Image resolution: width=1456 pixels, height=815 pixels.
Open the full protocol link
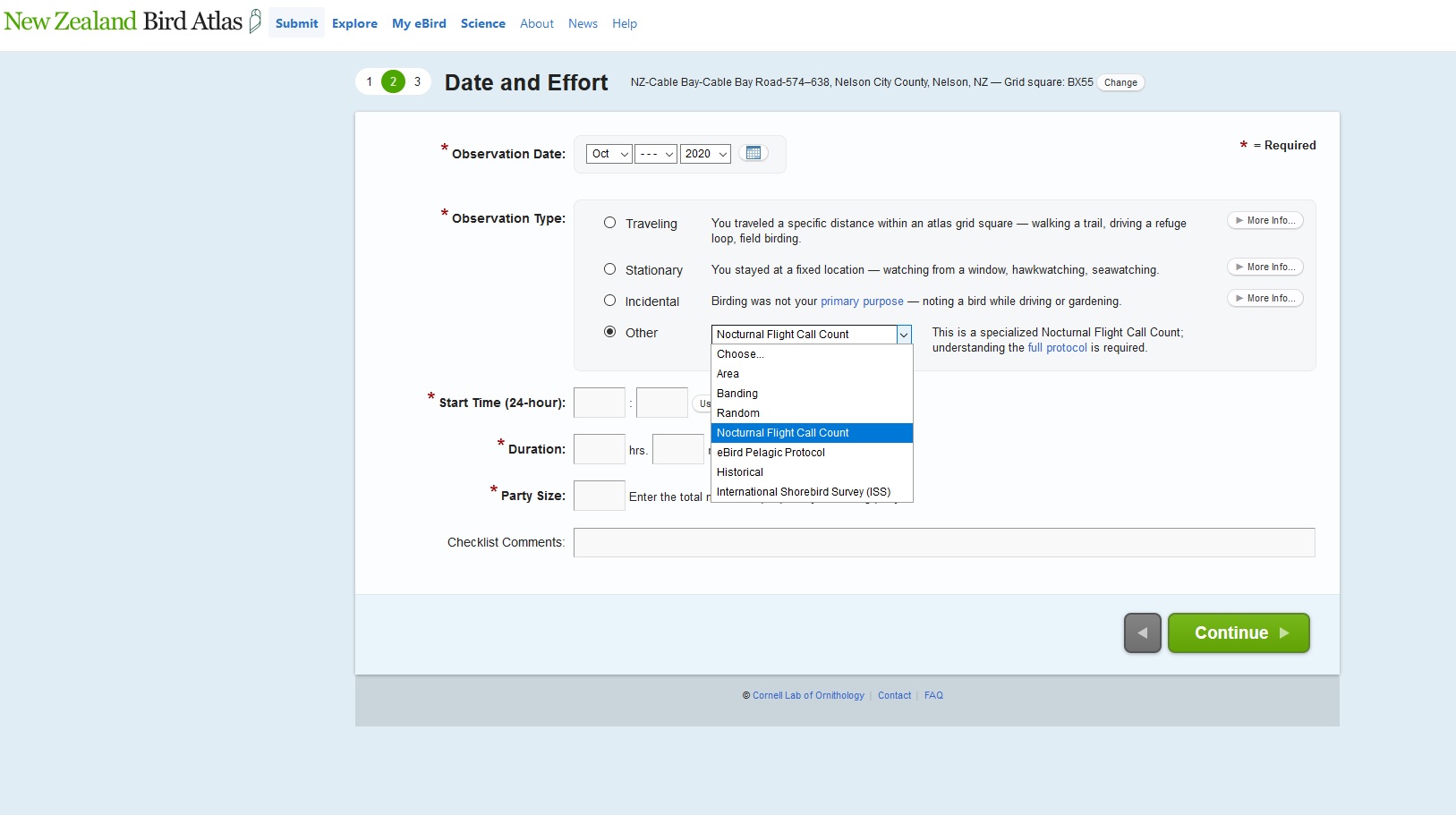[1057, 348]
